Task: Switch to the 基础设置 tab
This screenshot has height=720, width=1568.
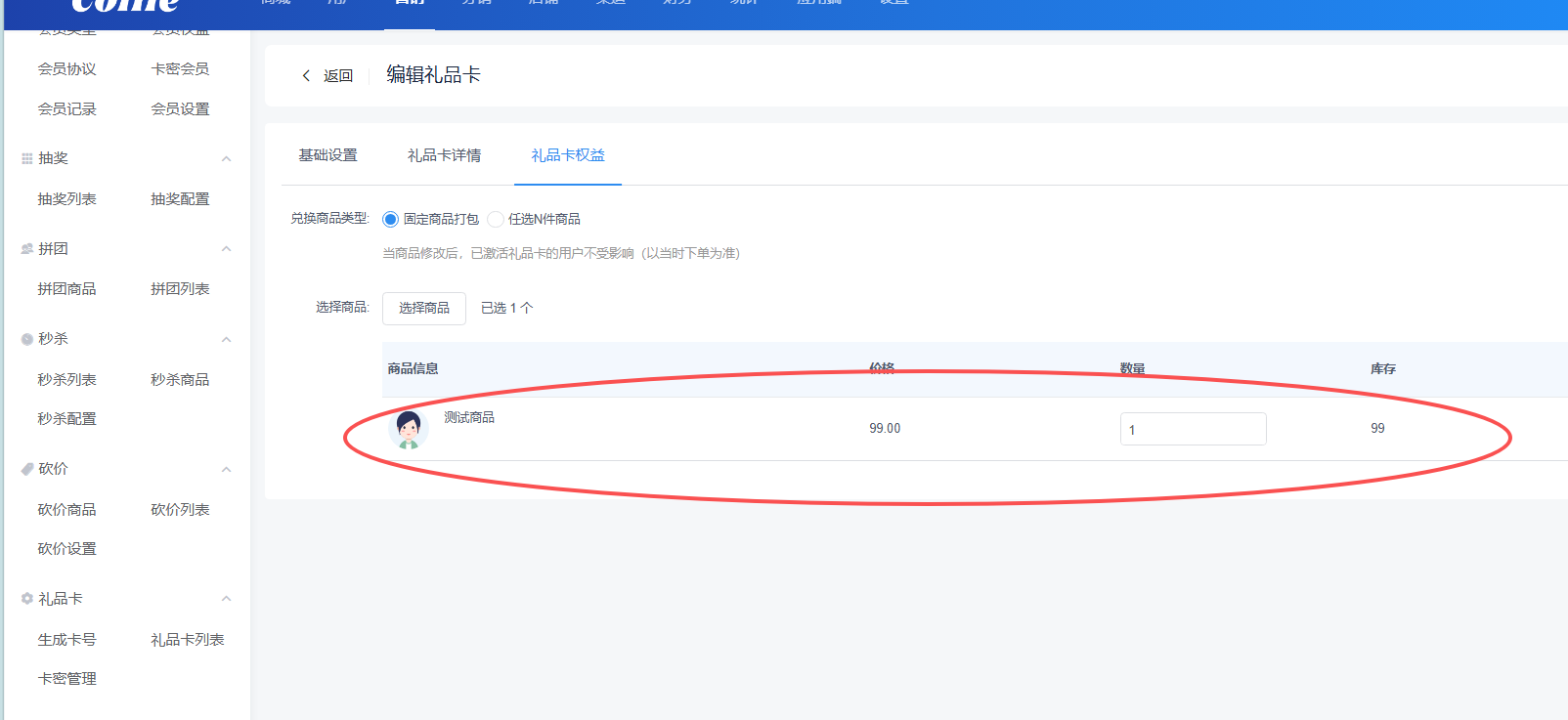Action: click(327, 155)
